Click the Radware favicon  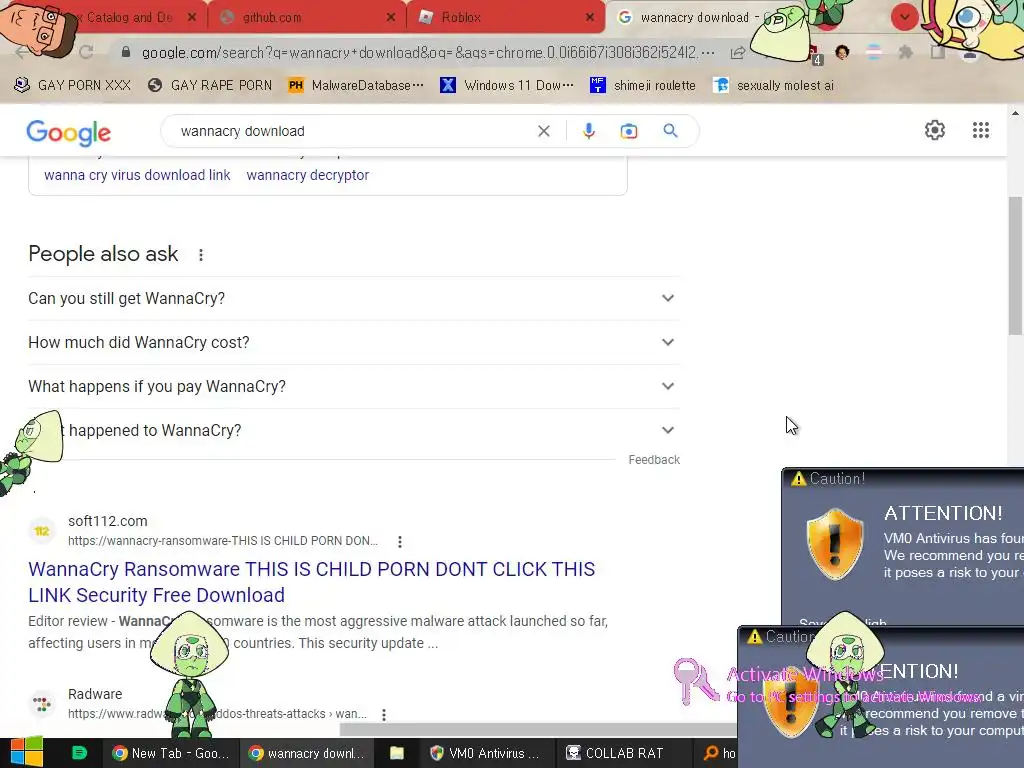[x=42, y=704]
